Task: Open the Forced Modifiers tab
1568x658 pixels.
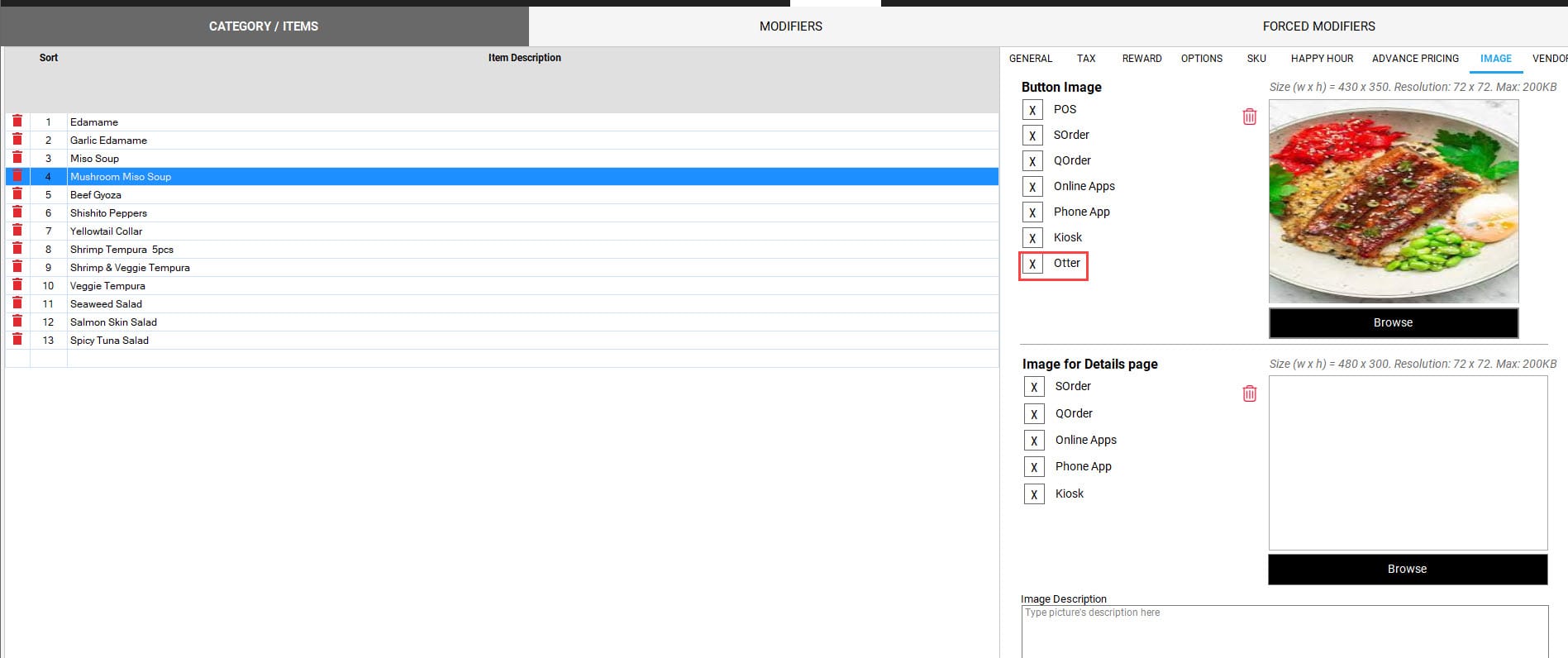Action: (x=1318, y=26)
